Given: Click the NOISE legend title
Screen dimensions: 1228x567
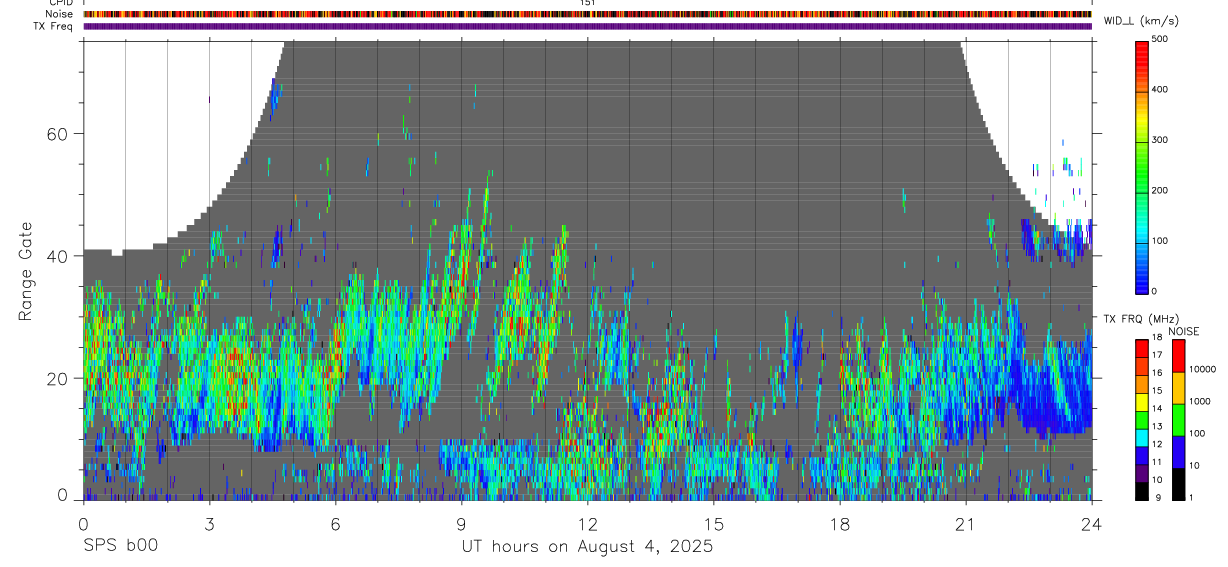Looking at the screenshot, I should click(x=1182, y=332).
